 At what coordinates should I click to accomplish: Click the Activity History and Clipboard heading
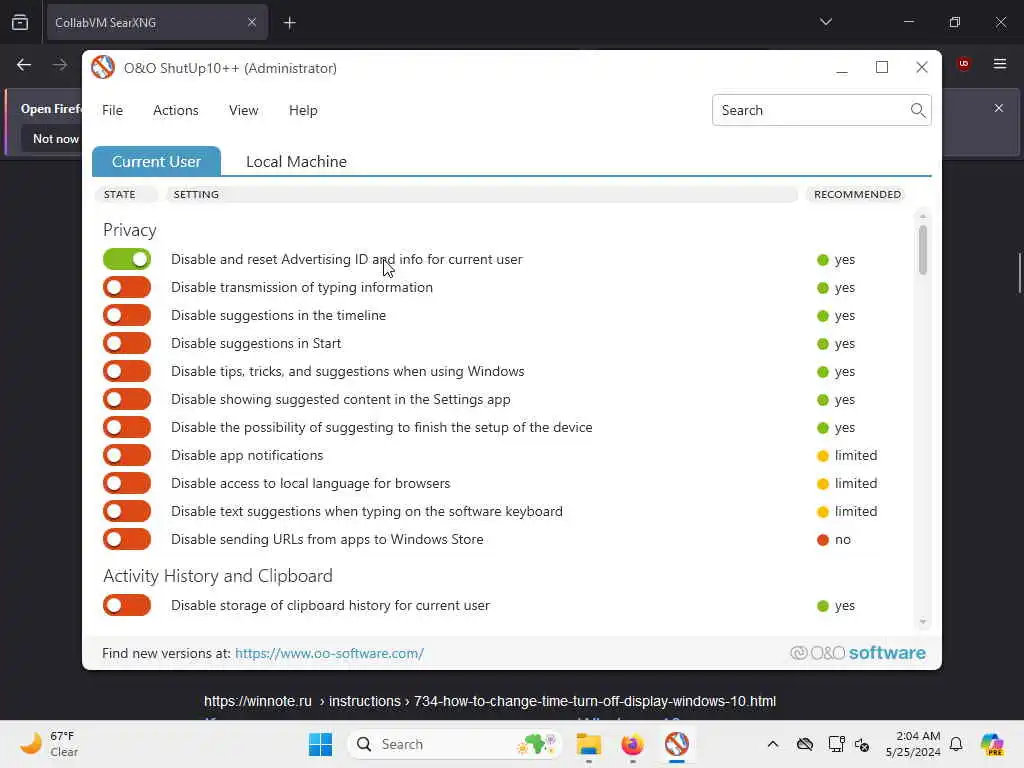click(218, 575)
